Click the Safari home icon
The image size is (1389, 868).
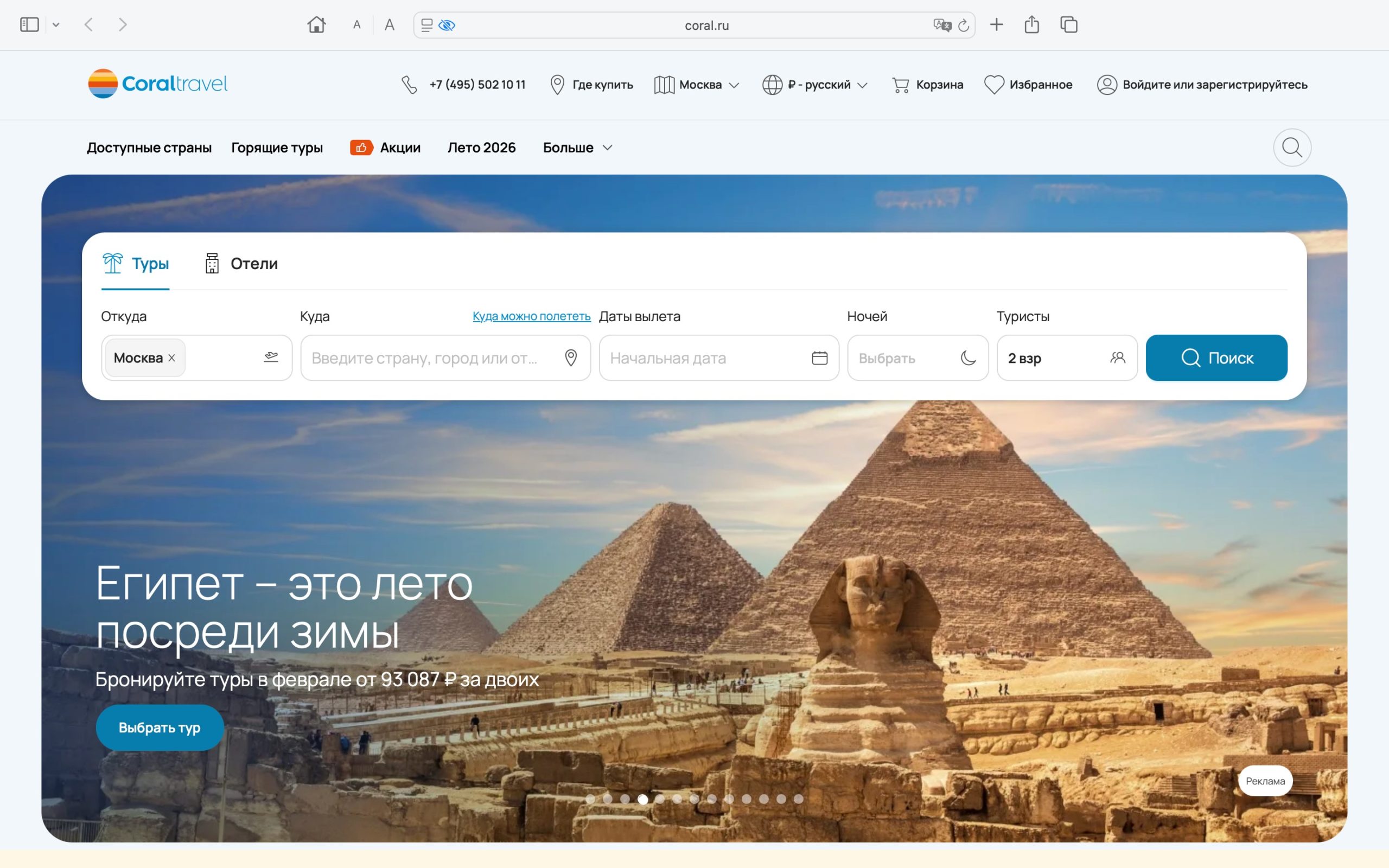(x=316, y=25)
